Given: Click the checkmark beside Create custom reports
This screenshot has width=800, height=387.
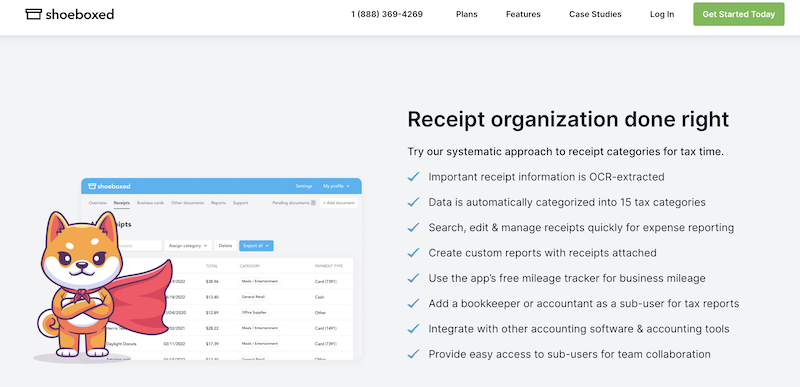Looking at the screenshot, I should click(x=413, y=253).
